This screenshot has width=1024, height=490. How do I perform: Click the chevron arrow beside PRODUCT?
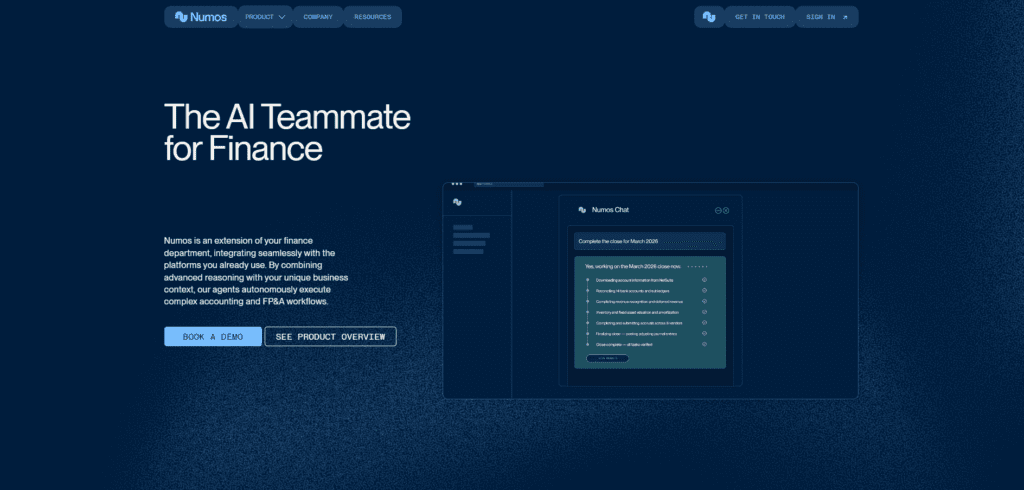pyautogui.click(x=282, y=17)
